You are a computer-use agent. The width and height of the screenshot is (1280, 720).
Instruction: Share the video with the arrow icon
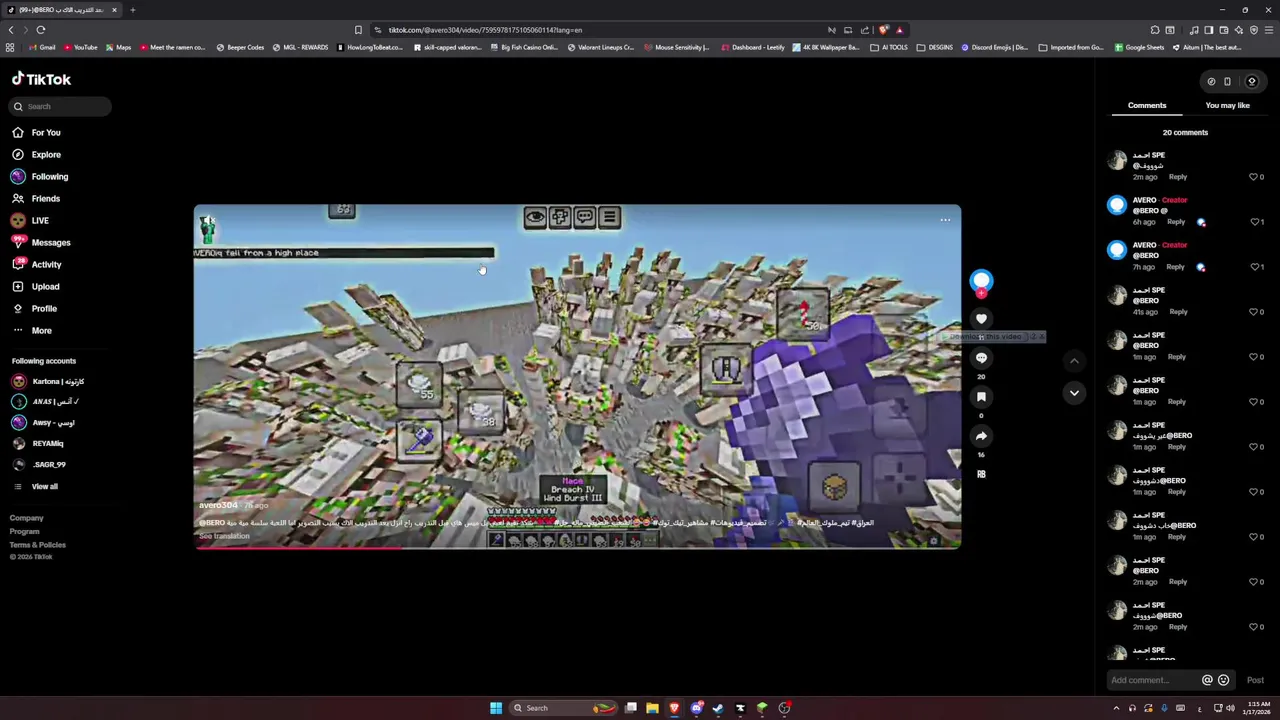pyautogui.click(x=981, y=436)
